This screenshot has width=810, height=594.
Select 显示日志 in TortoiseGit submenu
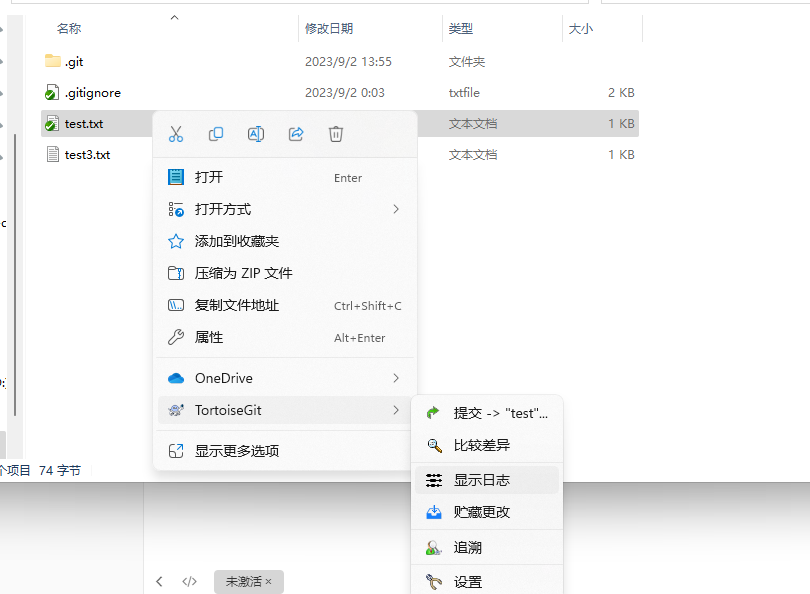(487, 480)
